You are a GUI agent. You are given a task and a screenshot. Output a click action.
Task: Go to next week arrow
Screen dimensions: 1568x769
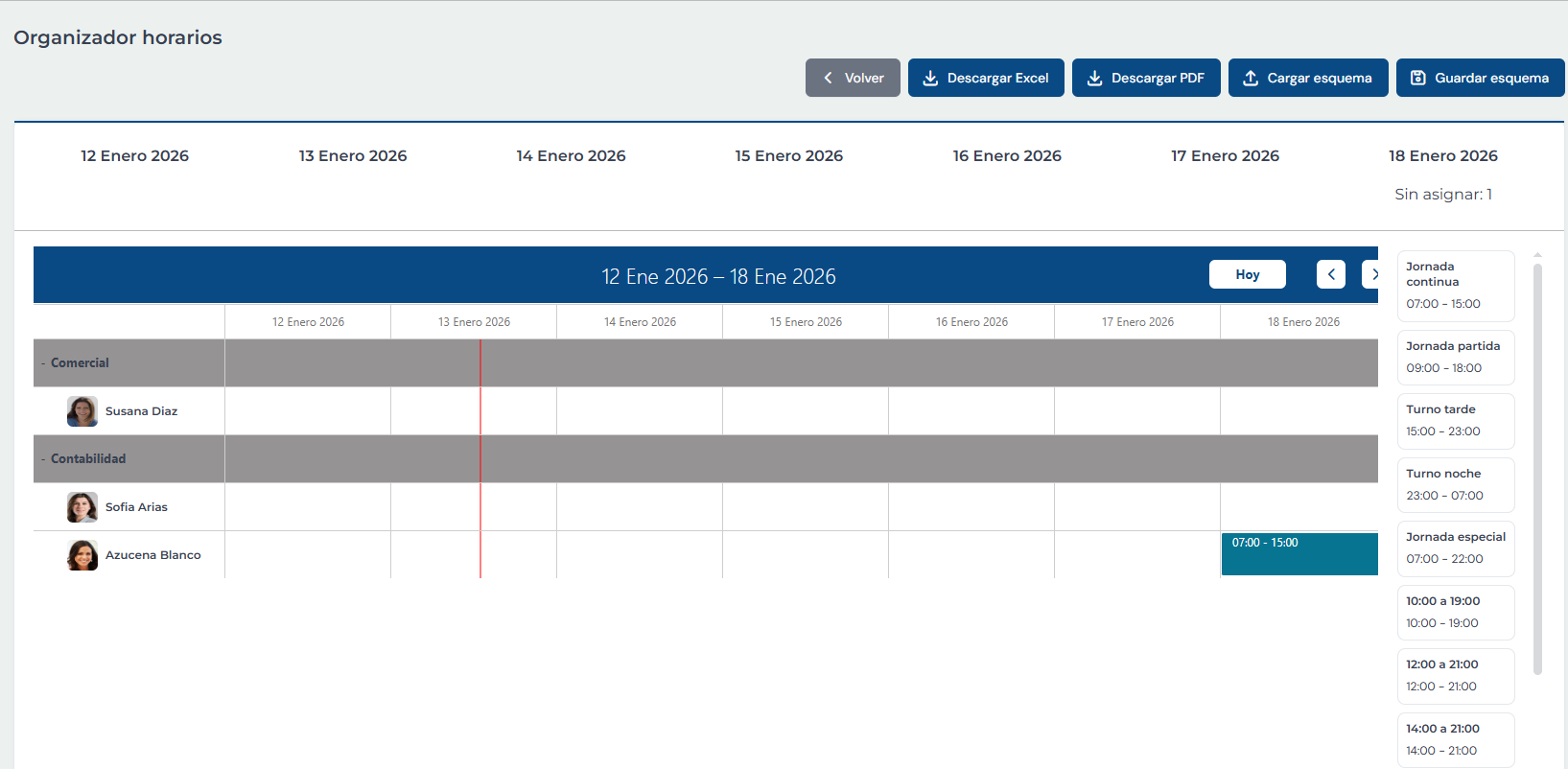coord(1371,274)
